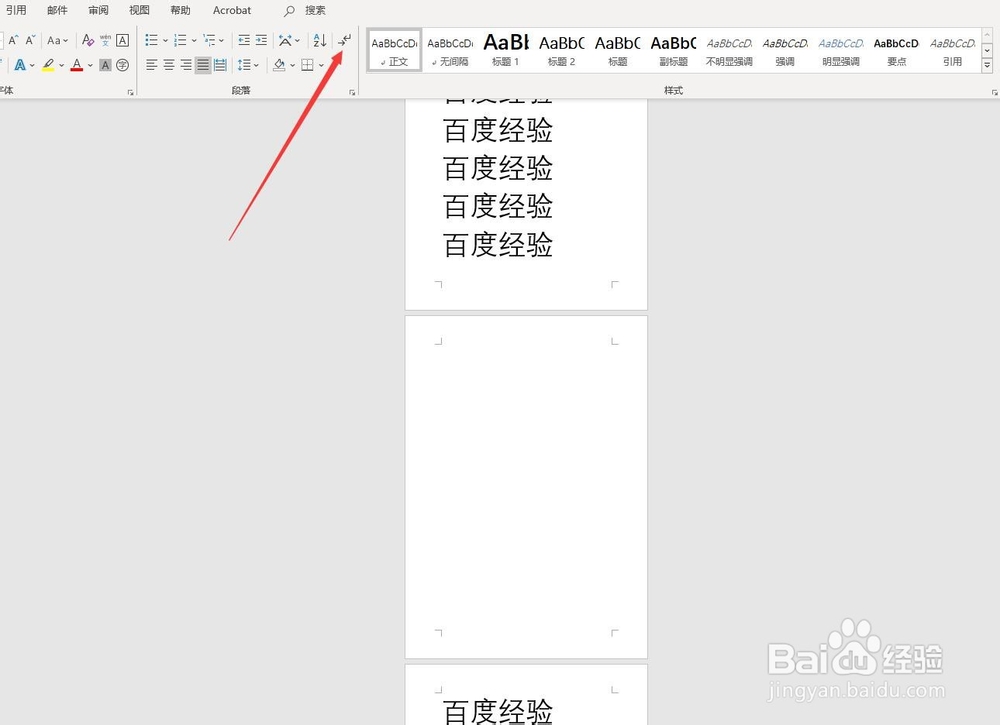1000x725 pixels.
Task: Open the 视图 tab
Action: [139, 10]
